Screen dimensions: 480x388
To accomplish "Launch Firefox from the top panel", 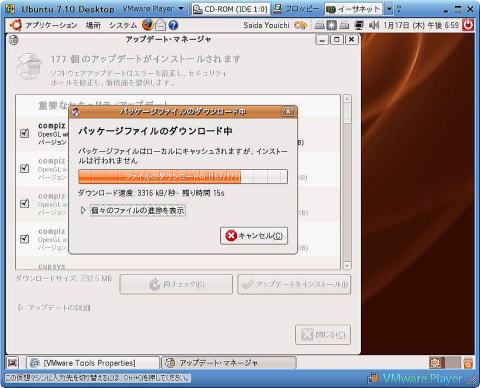I will click(148, 25).
